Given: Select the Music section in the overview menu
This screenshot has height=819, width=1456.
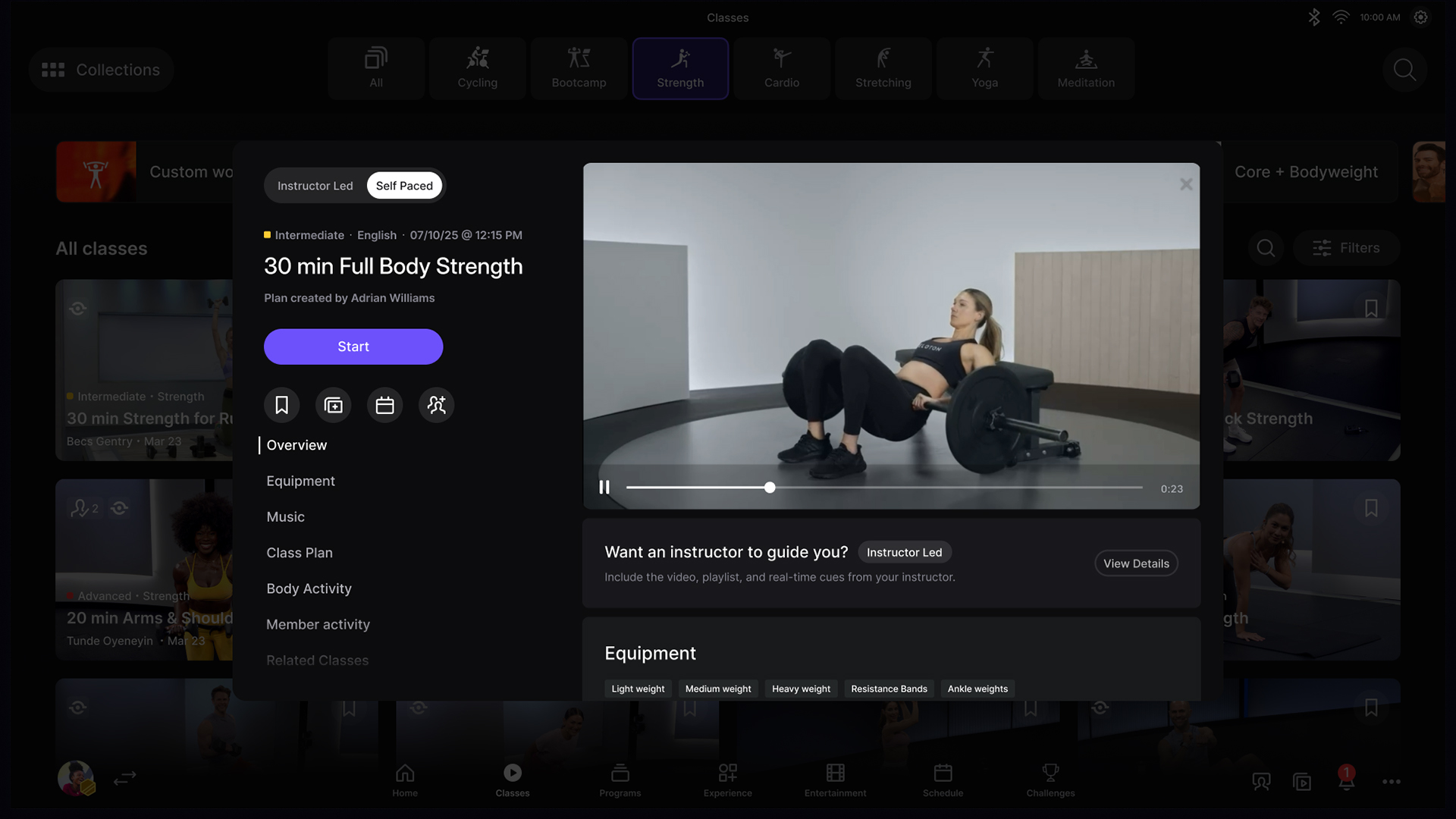Looking at the screenshot, I should (x=285, y=516).
